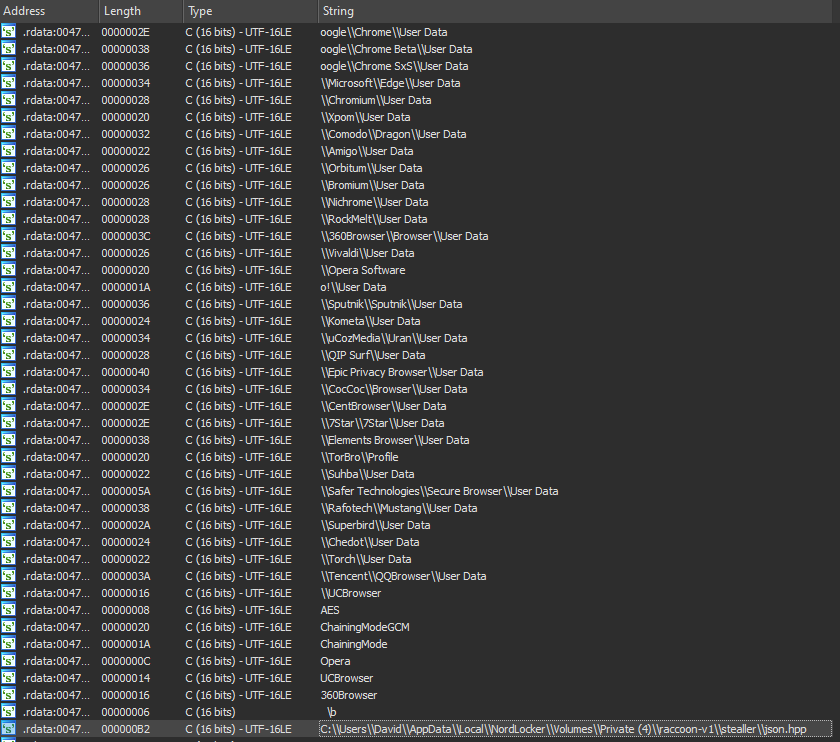
Task: Select the '360Browser' string entry
Action: coord(349,695)
